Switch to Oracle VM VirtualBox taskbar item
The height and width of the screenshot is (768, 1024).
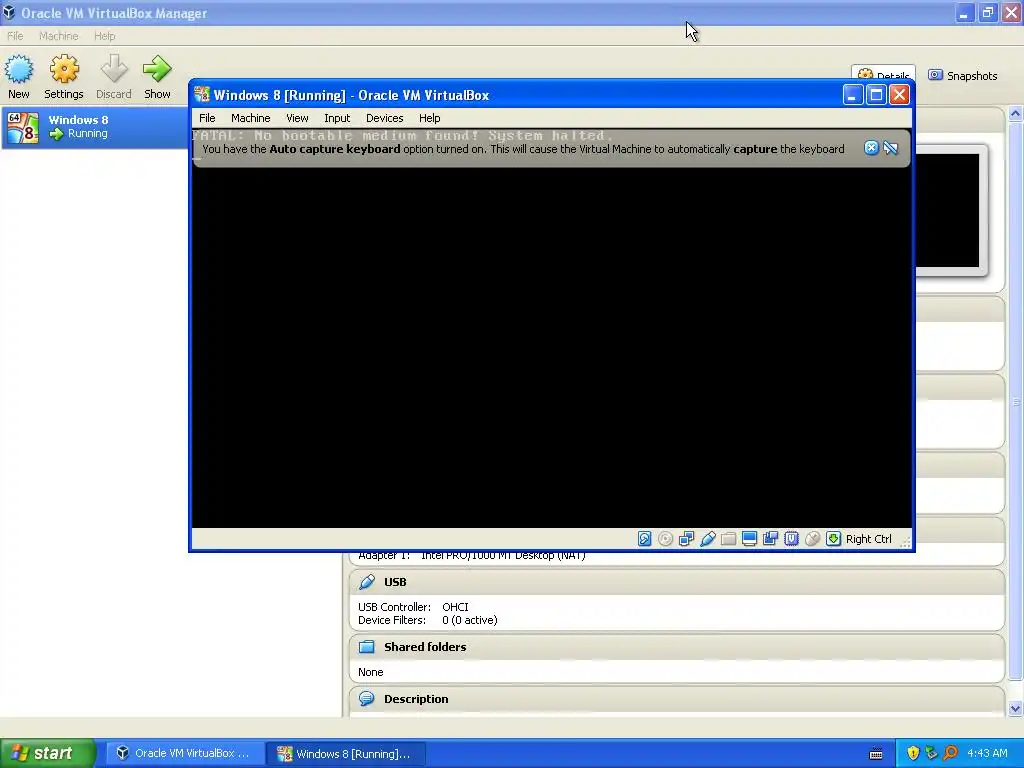(184, 753)
